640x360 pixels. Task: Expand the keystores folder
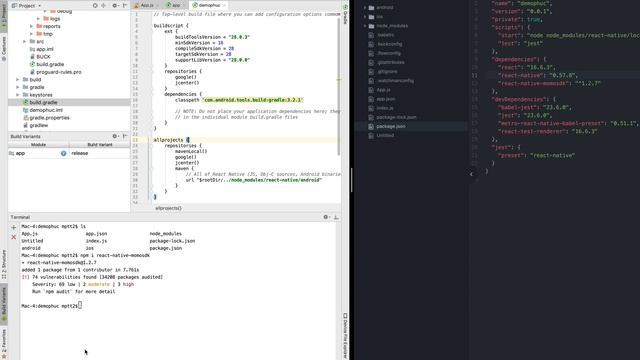coord(18,95)
